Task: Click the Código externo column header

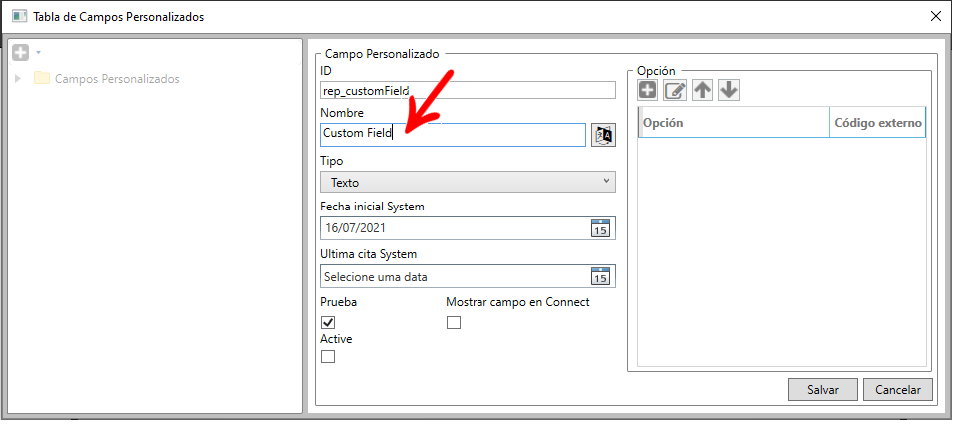Action: pos(877,122)
